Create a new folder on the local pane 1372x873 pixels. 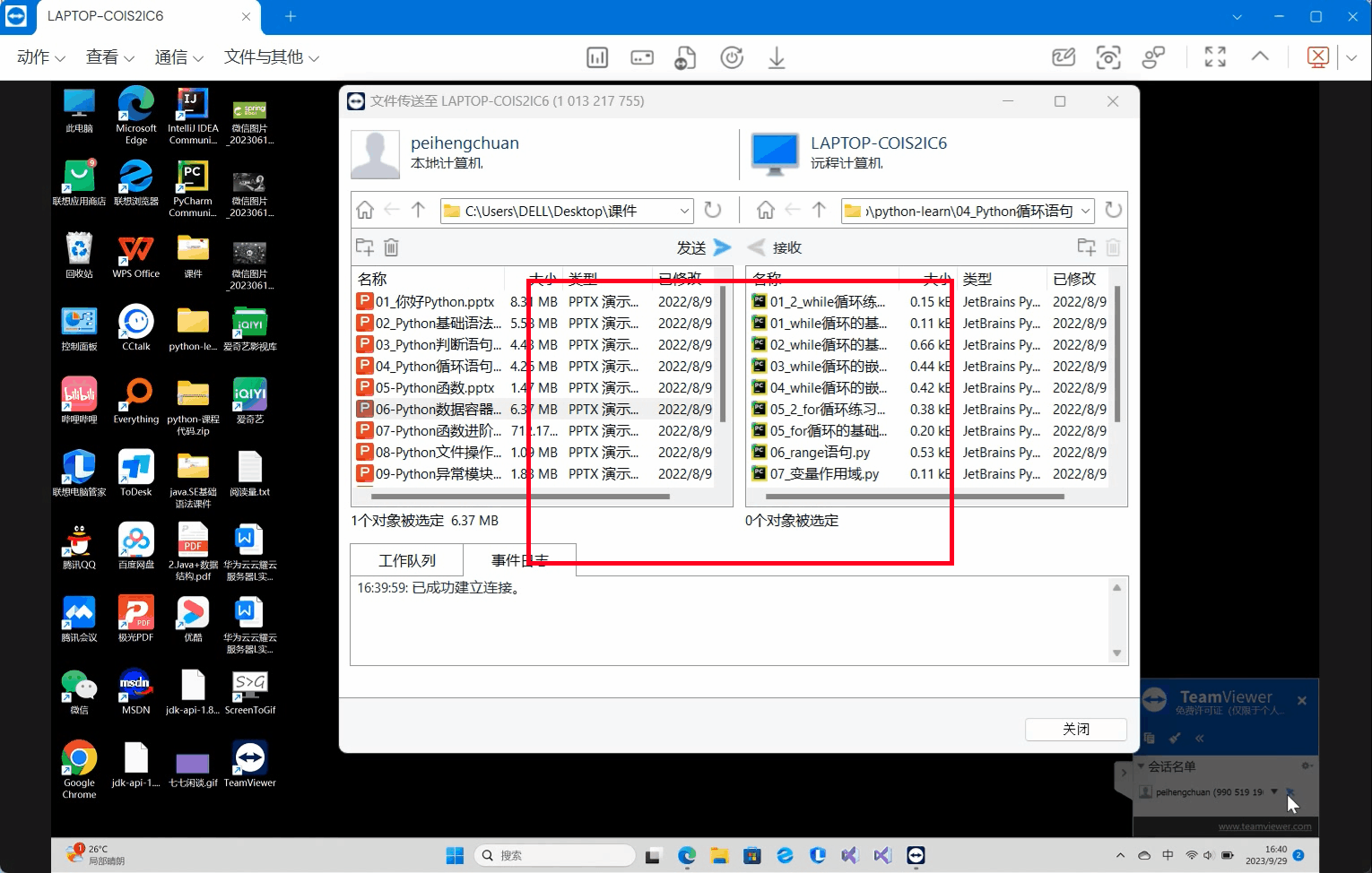pyautogui.click(x=364, y=246)
